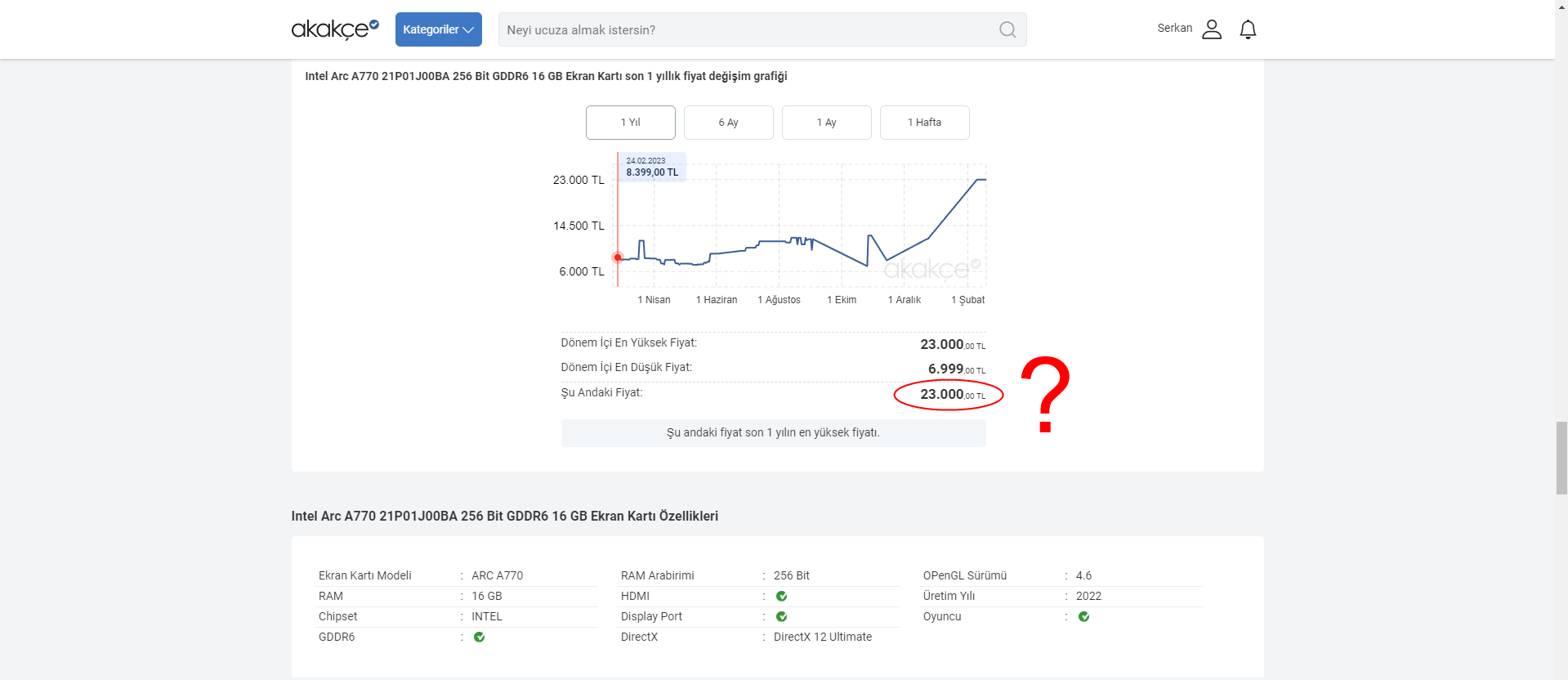Click the 24.02.2023 price tooltip
This screenshot has width=1568, height=680.
[652, 167]
